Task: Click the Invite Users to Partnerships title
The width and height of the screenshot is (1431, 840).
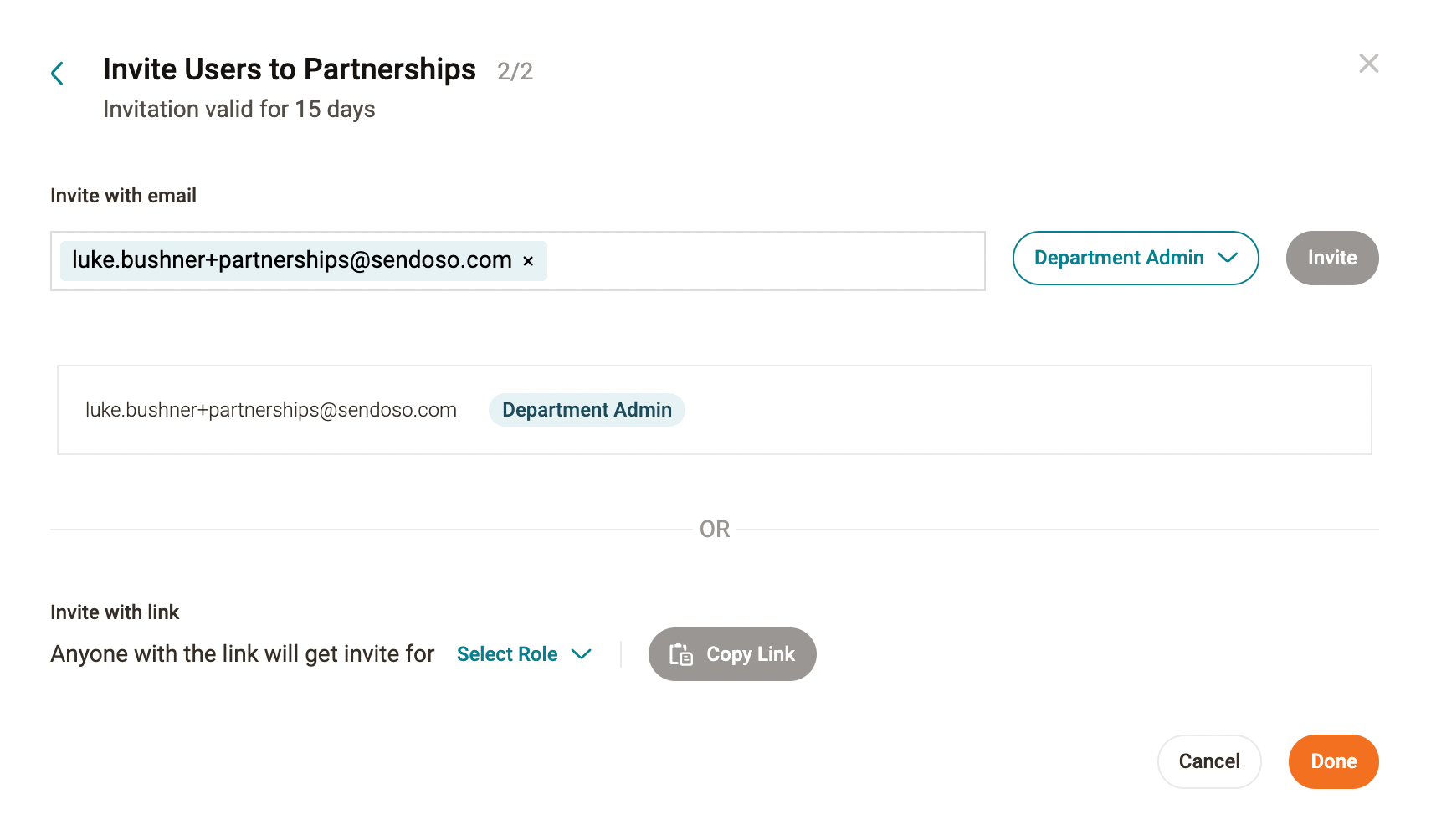Action: click(x=290, y=69)
